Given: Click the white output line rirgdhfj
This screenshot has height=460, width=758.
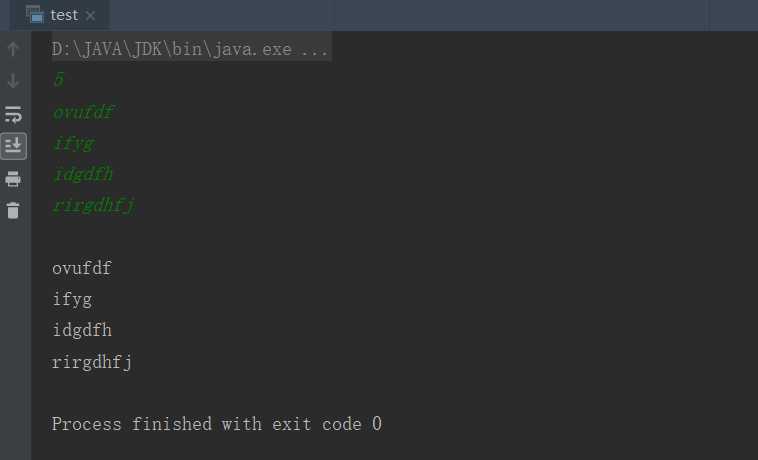Looking at the screenshot, I should (92, 362).
